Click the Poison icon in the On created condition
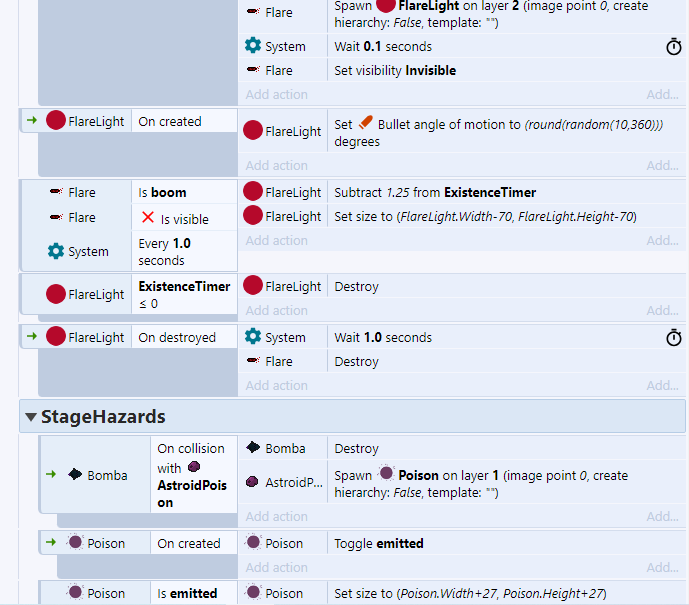689x605 pixels. click(x=74, y=543)
